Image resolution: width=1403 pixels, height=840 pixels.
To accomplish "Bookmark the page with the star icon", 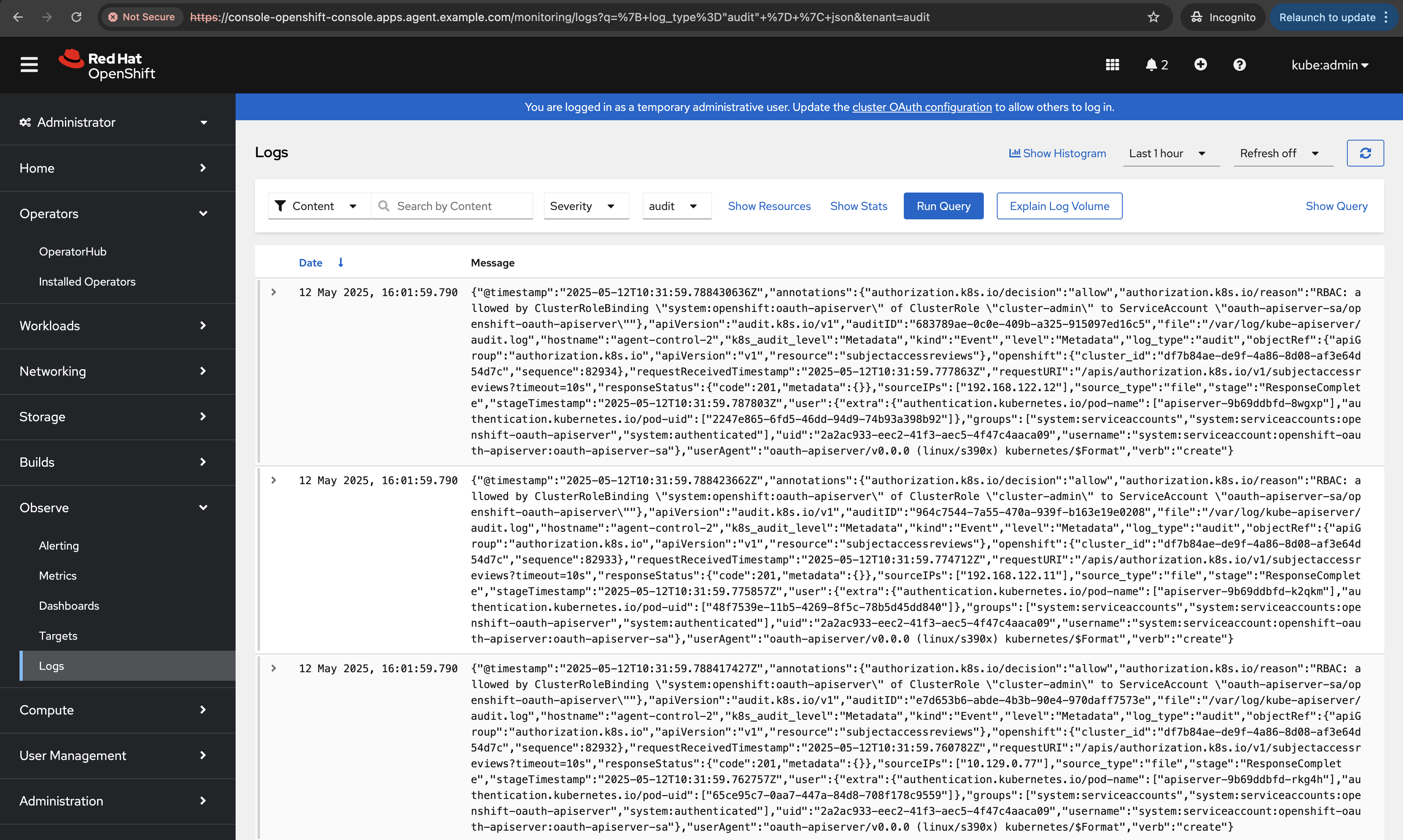I will coord(1154,17).
